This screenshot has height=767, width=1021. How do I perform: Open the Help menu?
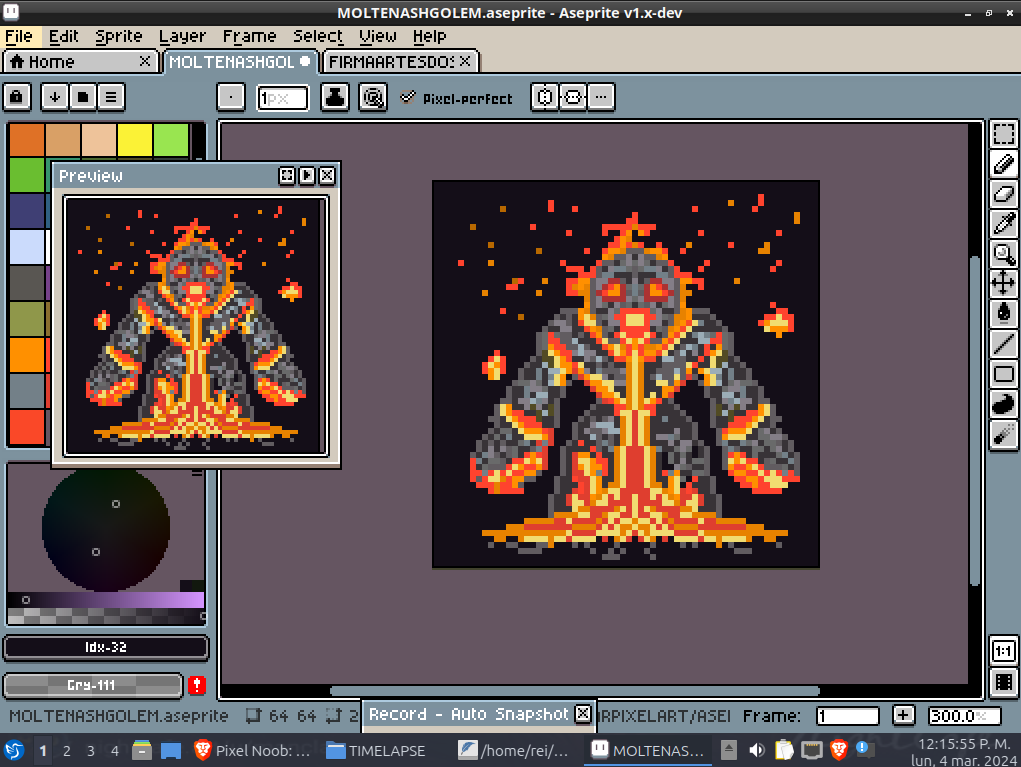tap(430, 36)
